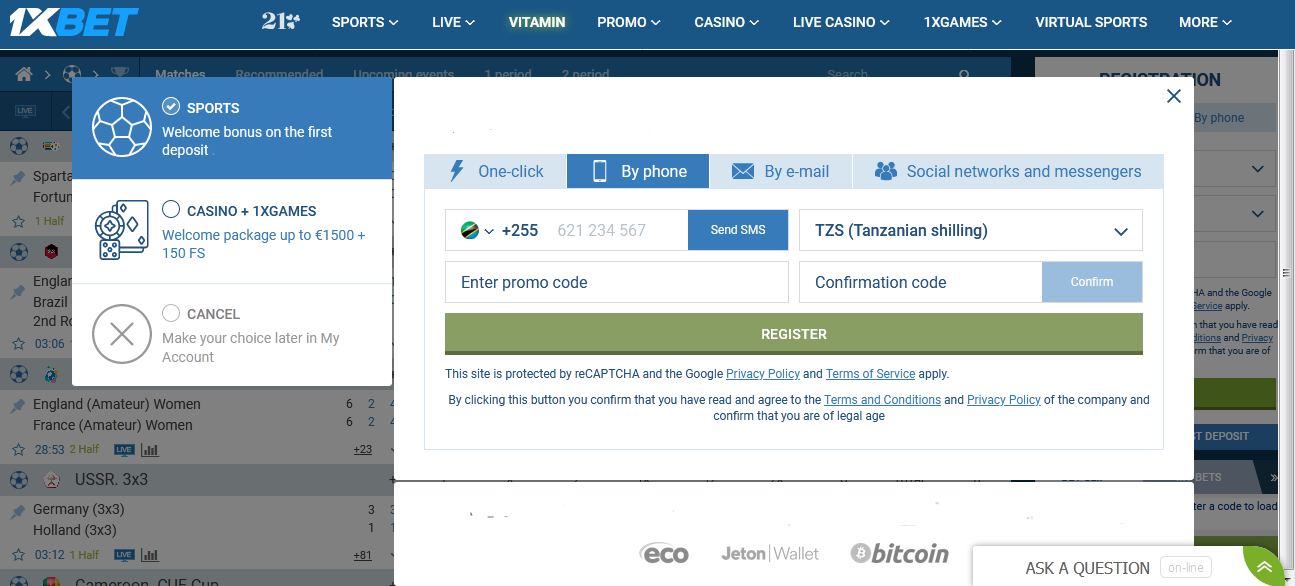
Task: Click the phone number input field
Action: [x=618, y=230]
